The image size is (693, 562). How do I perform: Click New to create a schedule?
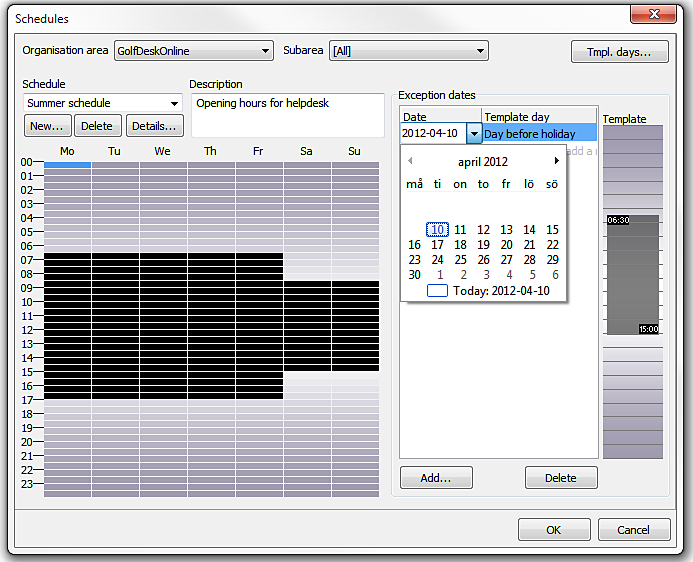[x=47, y=126]
